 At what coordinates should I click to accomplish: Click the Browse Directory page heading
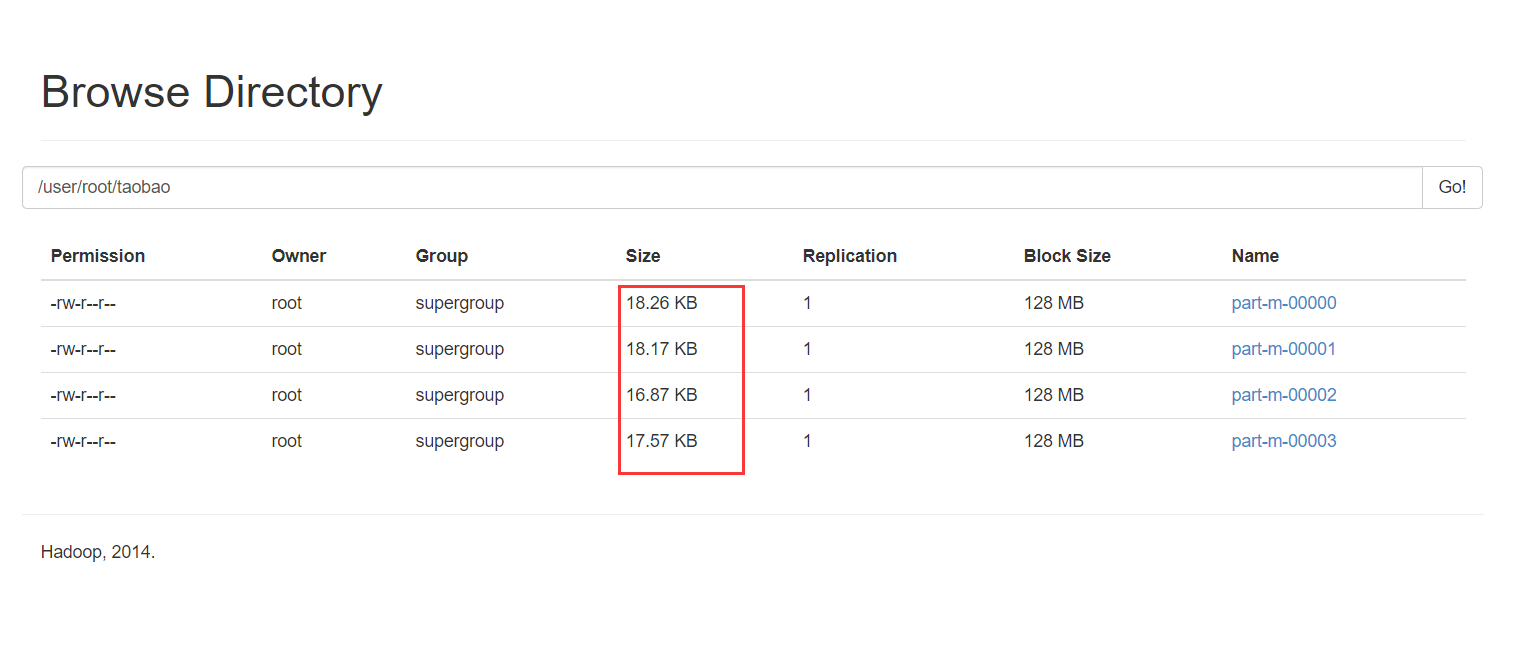click(211, 91)
